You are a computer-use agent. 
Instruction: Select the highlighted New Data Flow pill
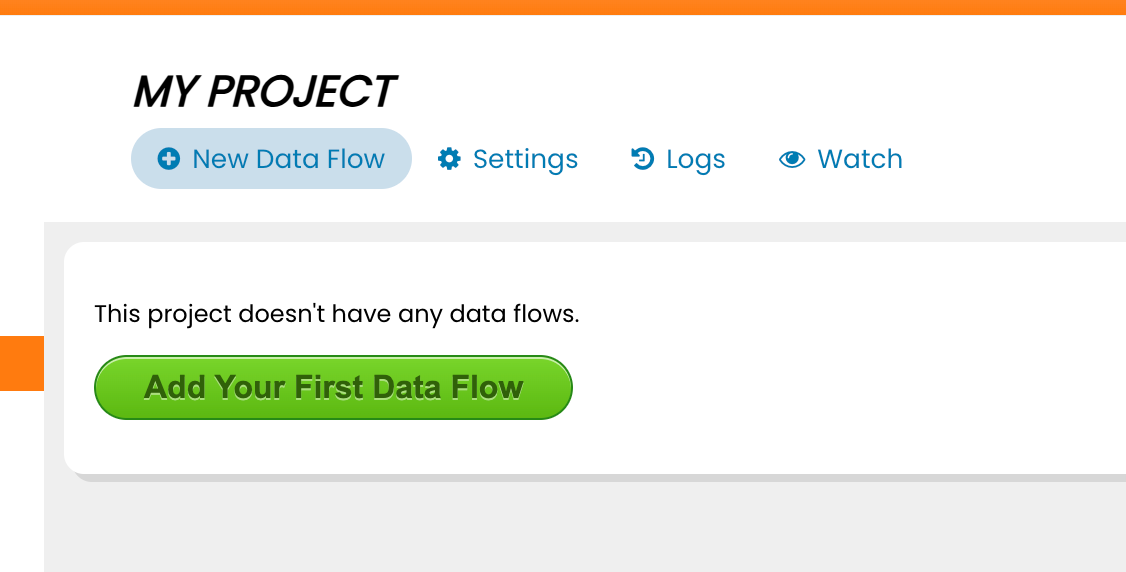tap(271, 159)
